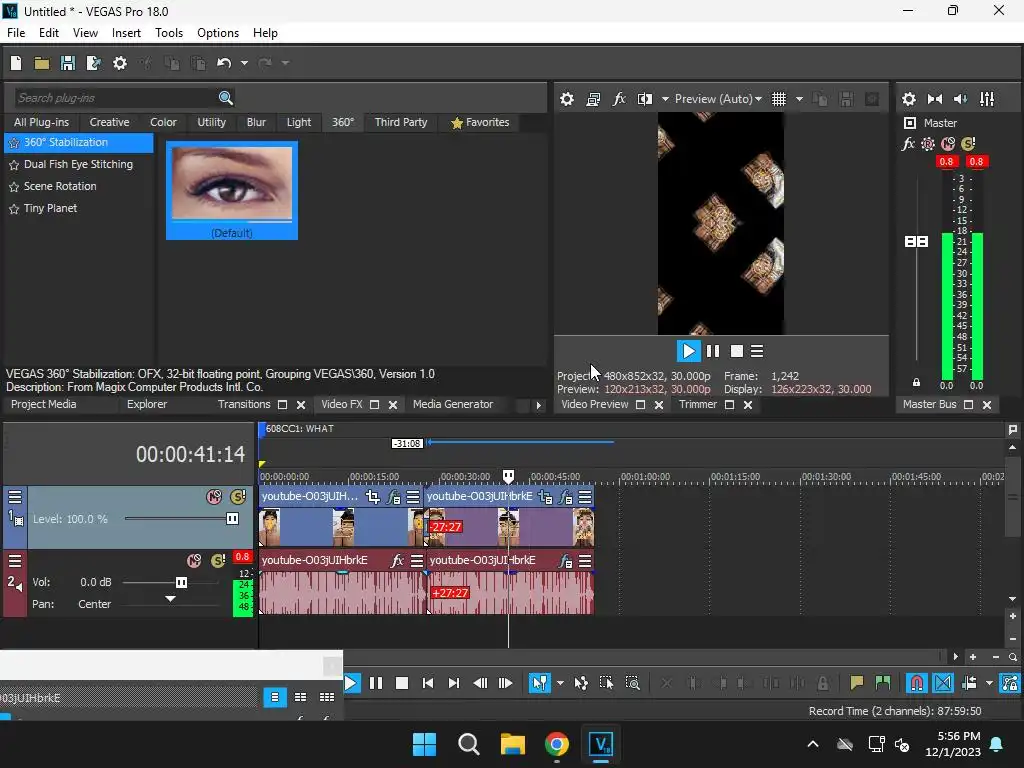Click the Selection Edit tool icon

click(x=607, y=683)
